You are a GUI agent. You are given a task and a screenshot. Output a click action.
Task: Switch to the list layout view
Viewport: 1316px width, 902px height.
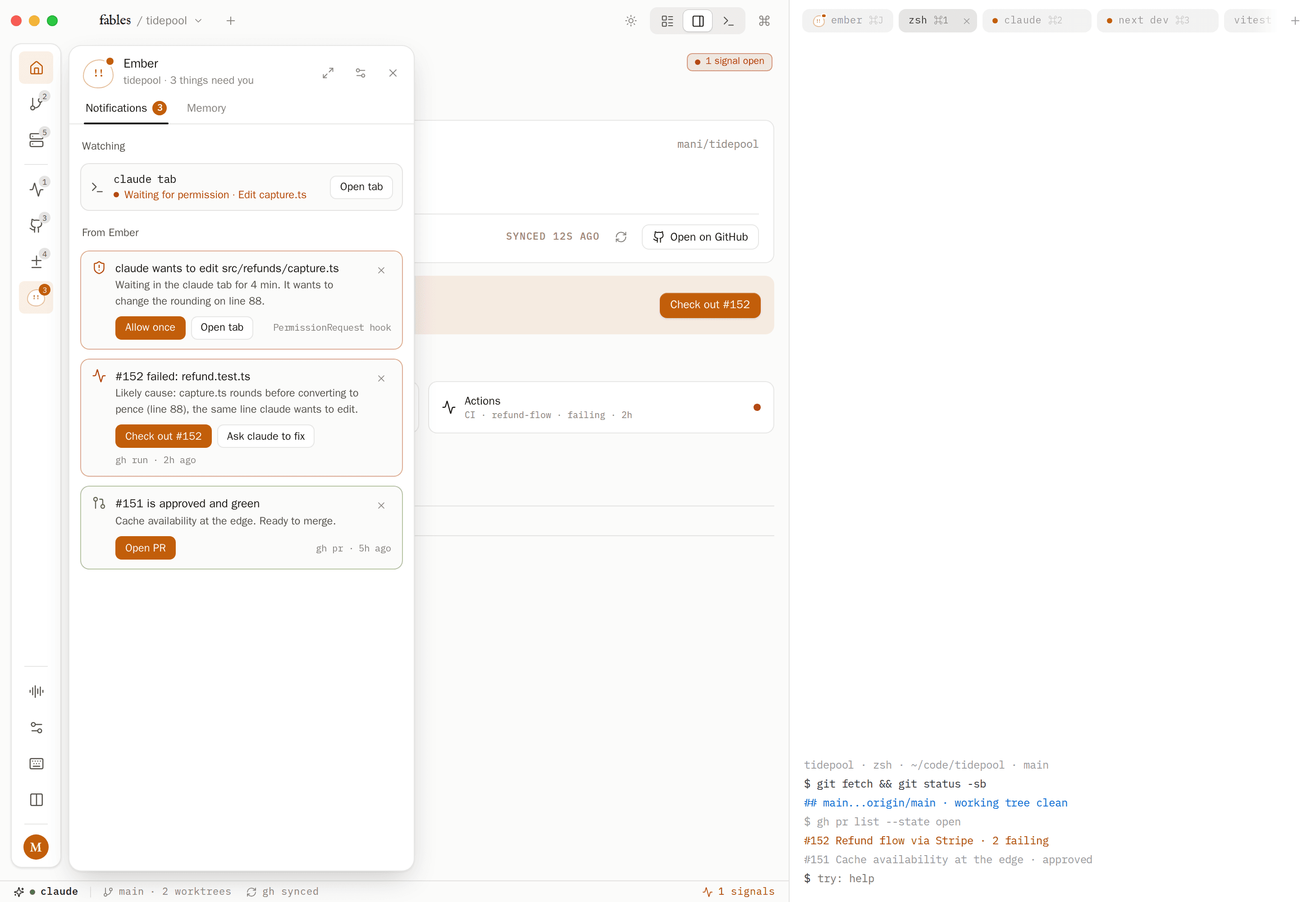[667, 21]
